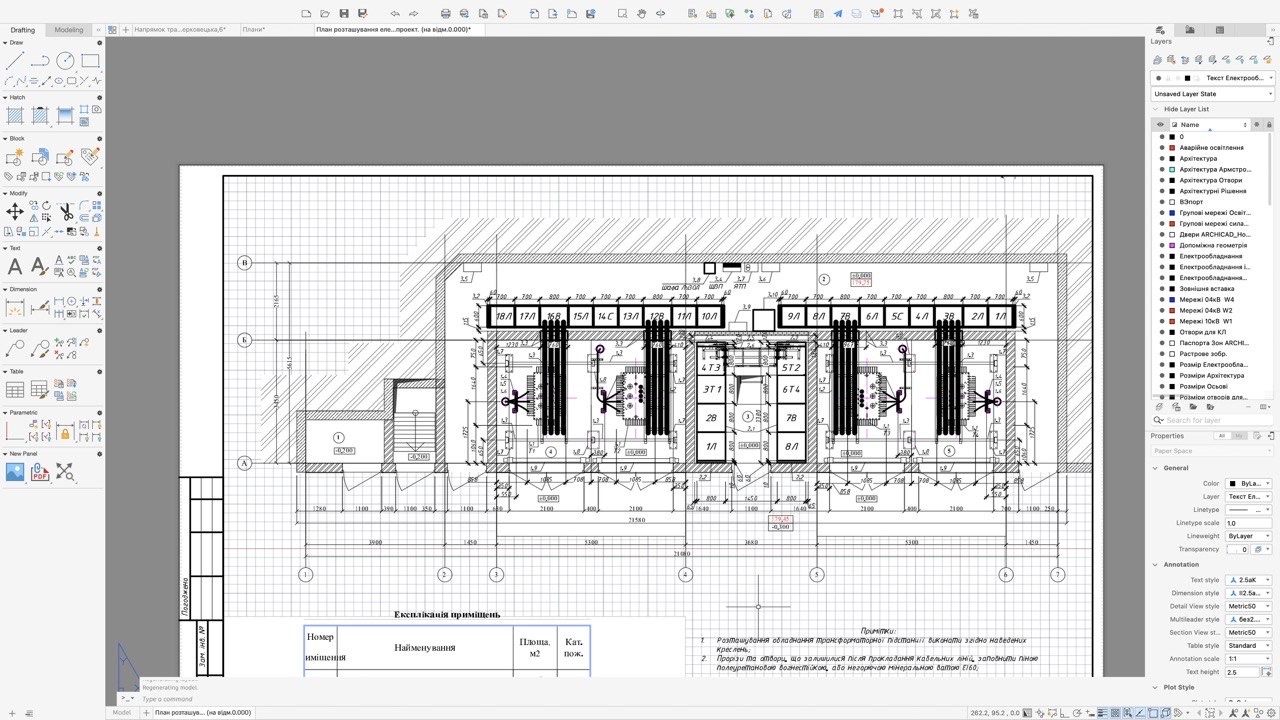
Task: Activate the Pan hand tool
Action: (x=641, y=13)
